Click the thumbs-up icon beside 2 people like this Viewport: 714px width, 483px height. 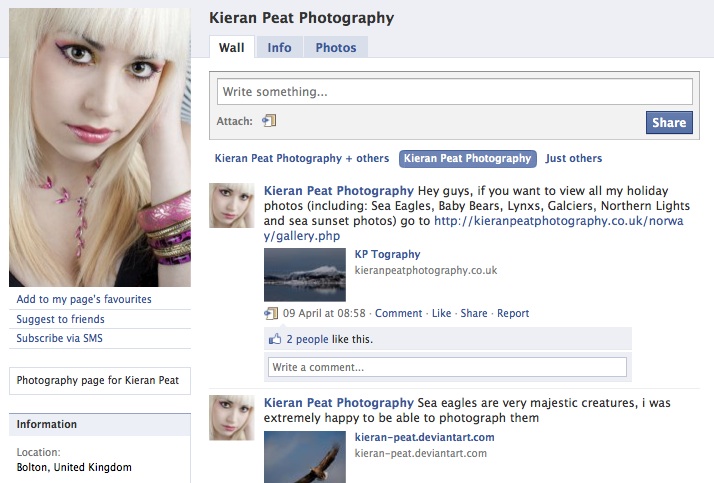click(x=275, y=339)
